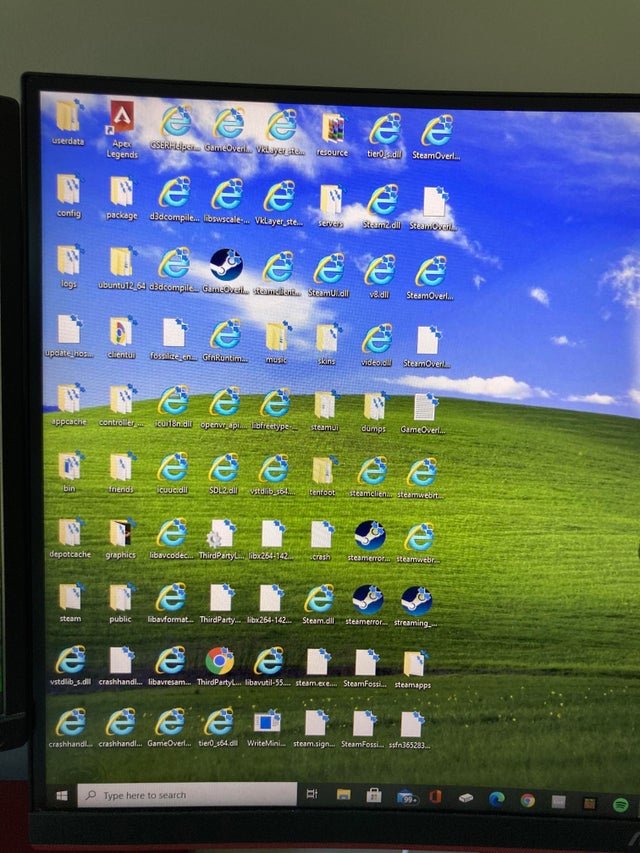Image resolution: width=640 pixels, height=853 pixels.
Task: Select the update_hos file icon
Action: (69, 330)
